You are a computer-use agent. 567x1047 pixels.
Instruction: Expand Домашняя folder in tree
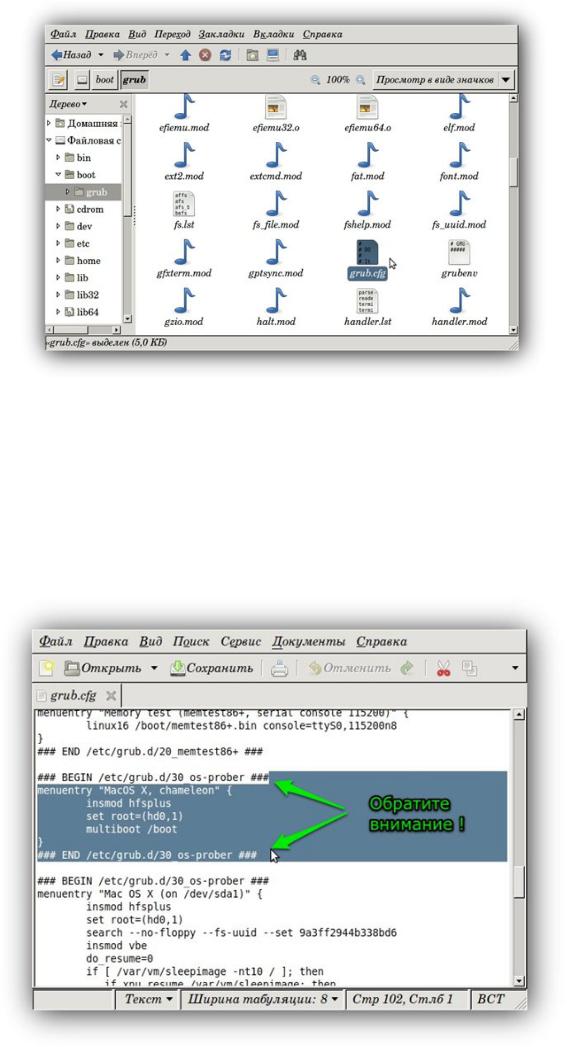49,124
